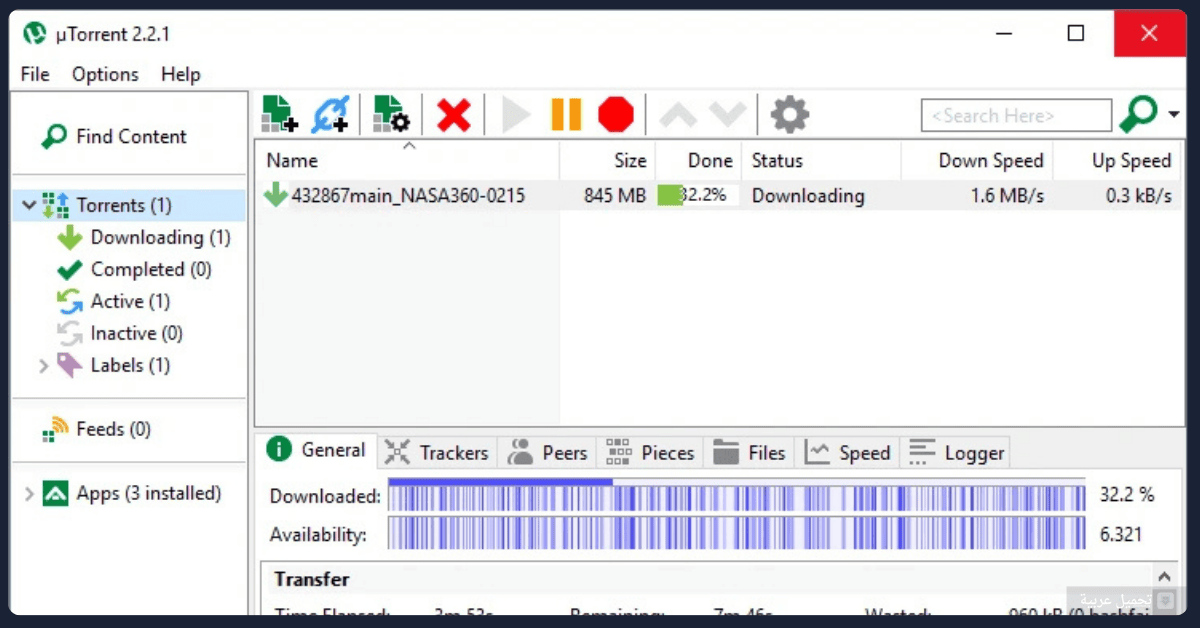
Task: Select Apps (3 installed) in sidebar
Action: (149, 493)
